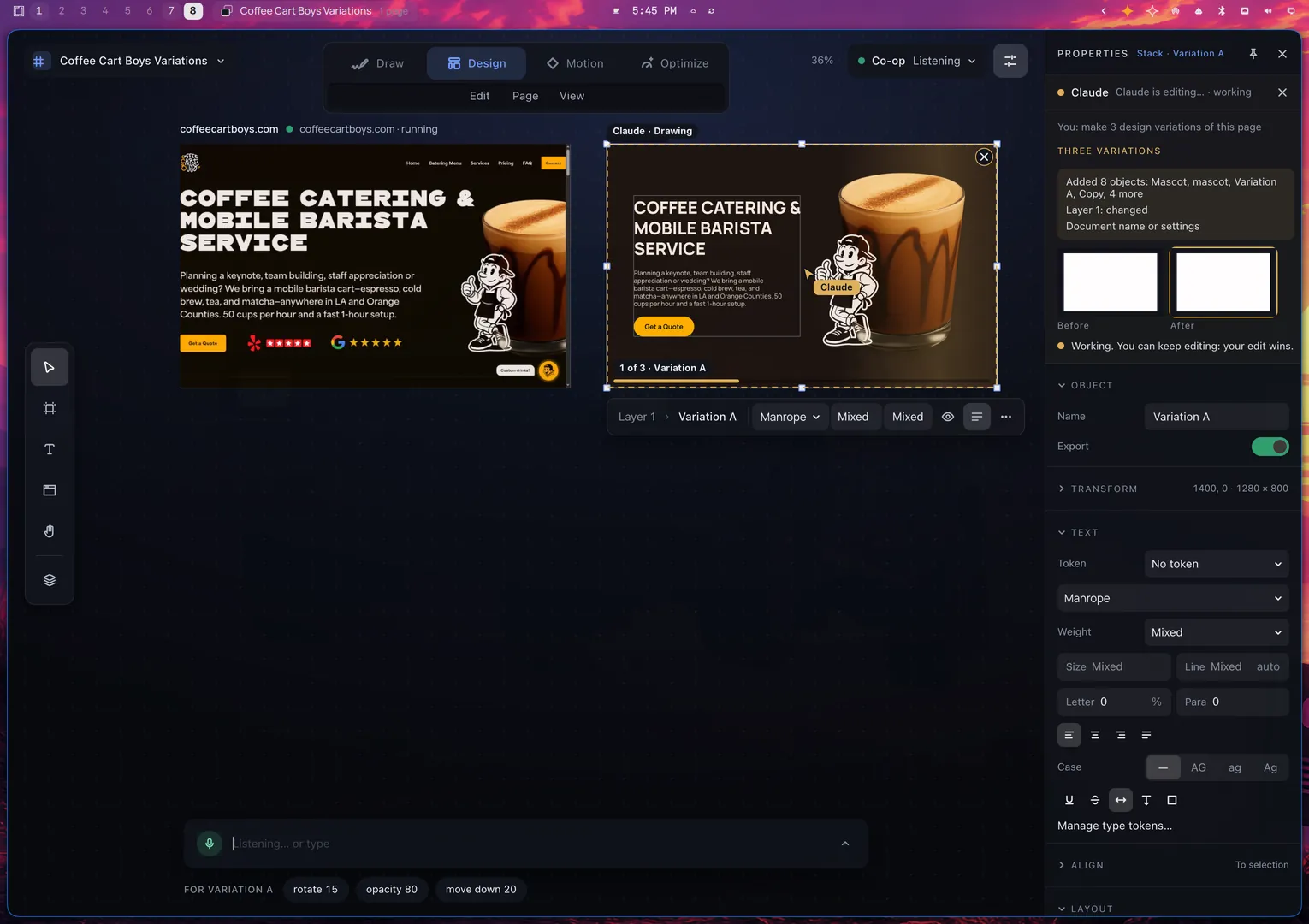Open the Co-op Listening dropdown

click(916, 61)
